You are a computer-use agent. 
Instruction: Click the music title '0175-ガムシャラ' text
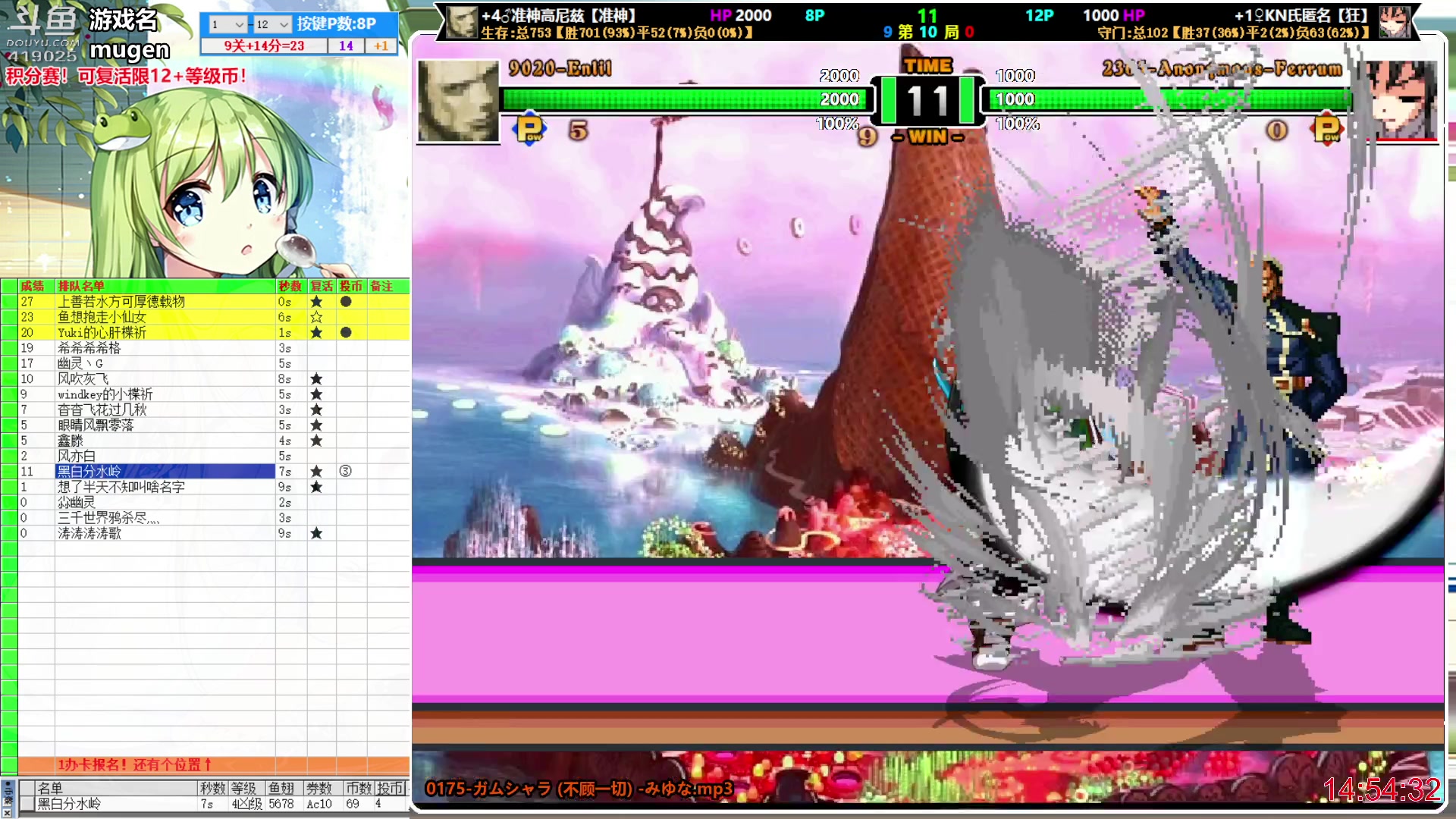point(579,789)
